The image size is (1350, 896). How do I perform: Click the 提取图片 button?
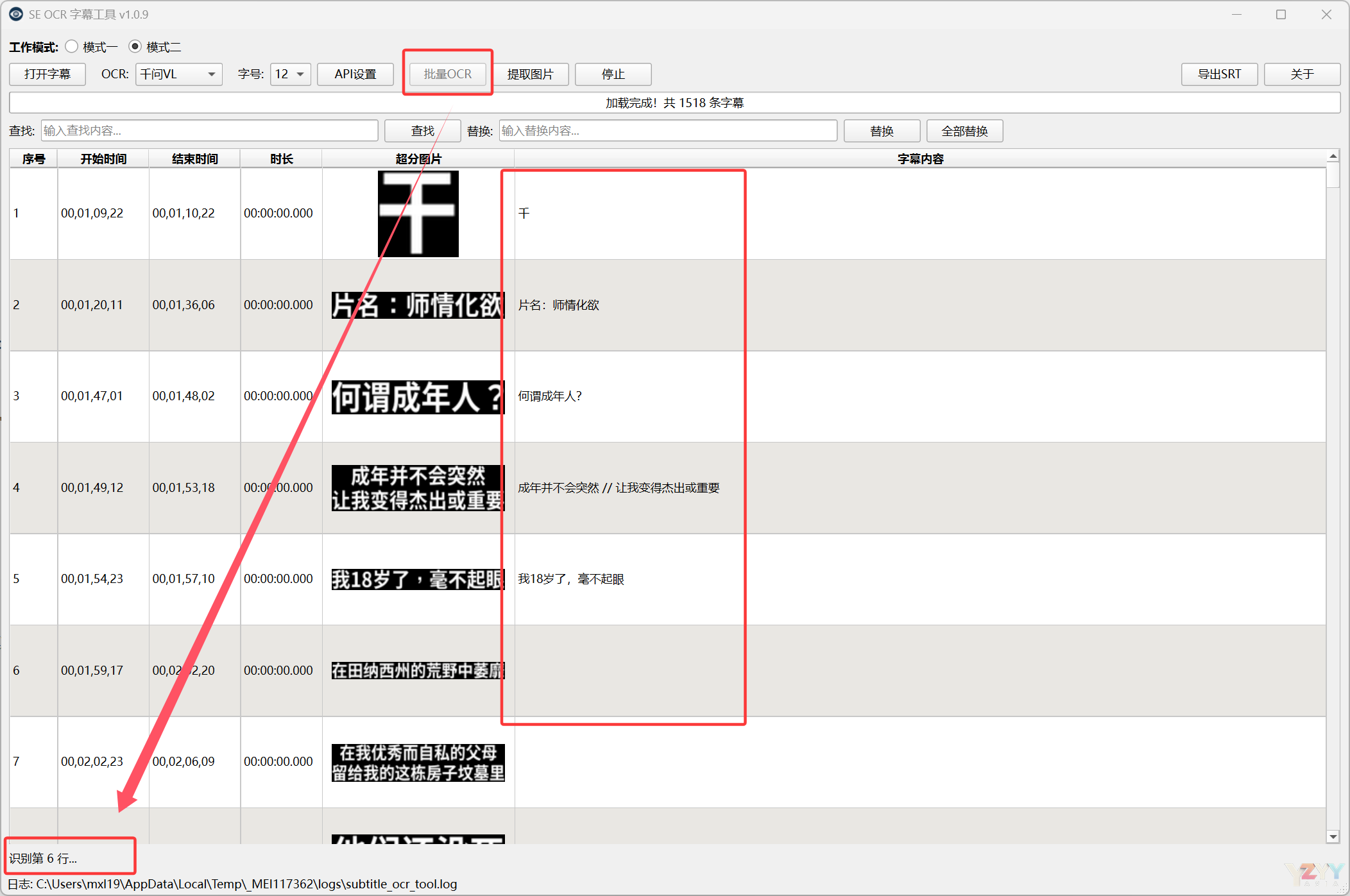530,74
